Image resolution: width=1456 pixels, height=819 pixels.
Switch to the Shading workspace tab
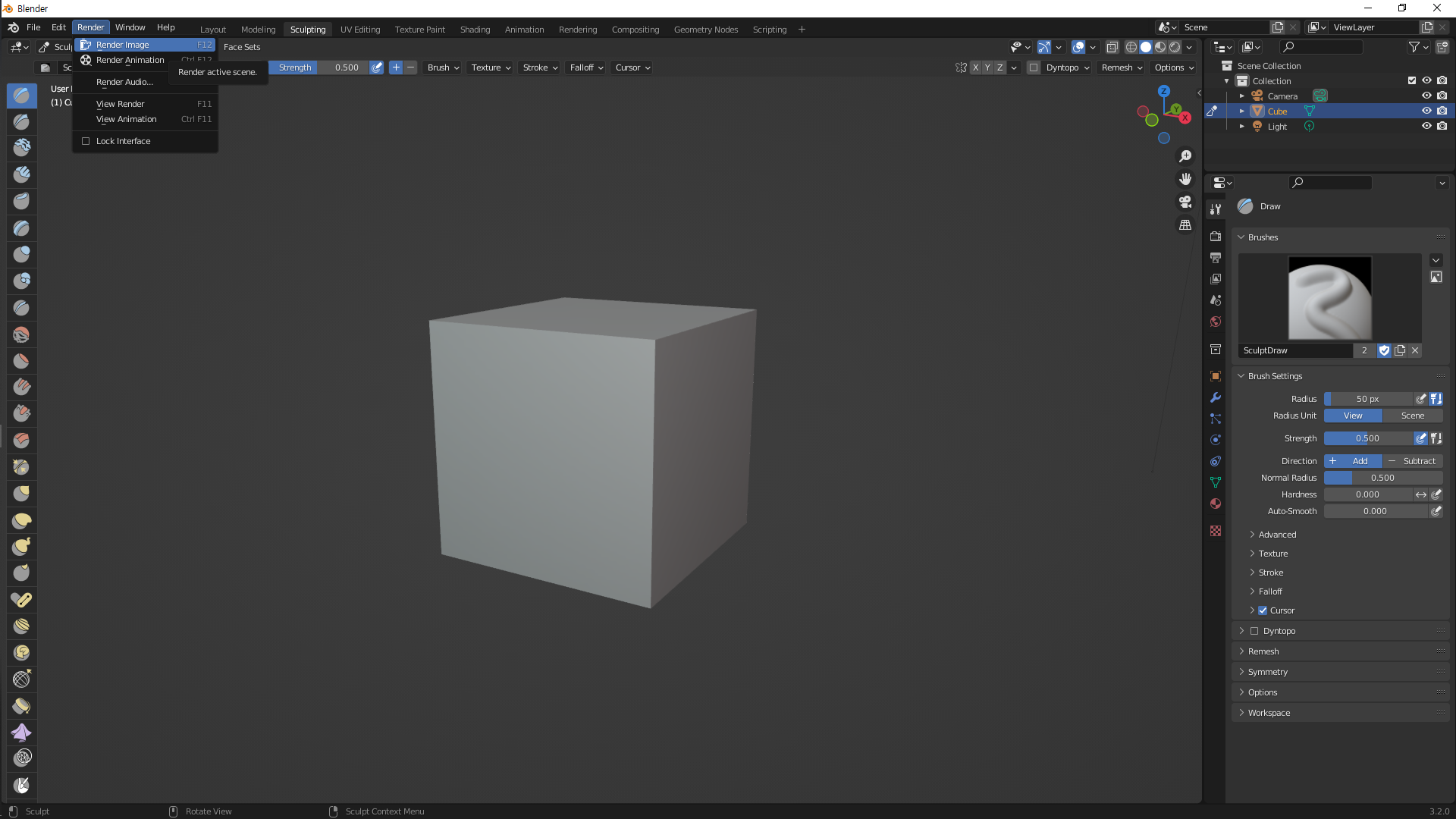(x=475, y=30)
